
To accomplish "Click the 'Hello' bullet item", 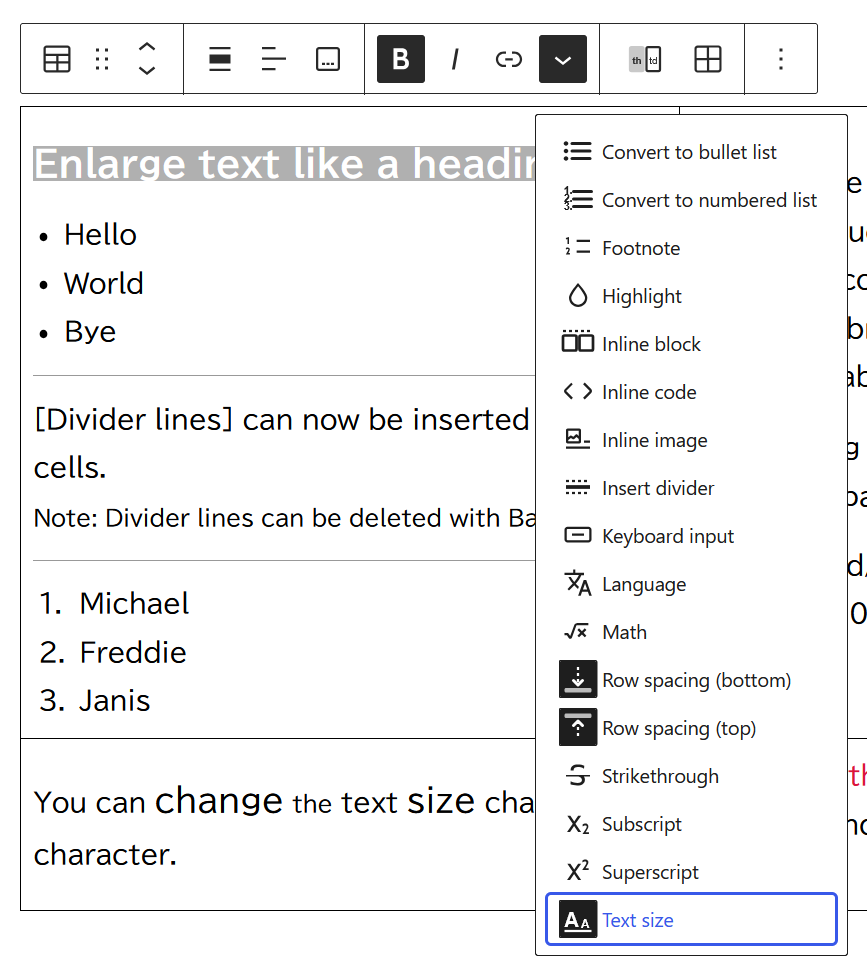I will (x=100, y=235).
